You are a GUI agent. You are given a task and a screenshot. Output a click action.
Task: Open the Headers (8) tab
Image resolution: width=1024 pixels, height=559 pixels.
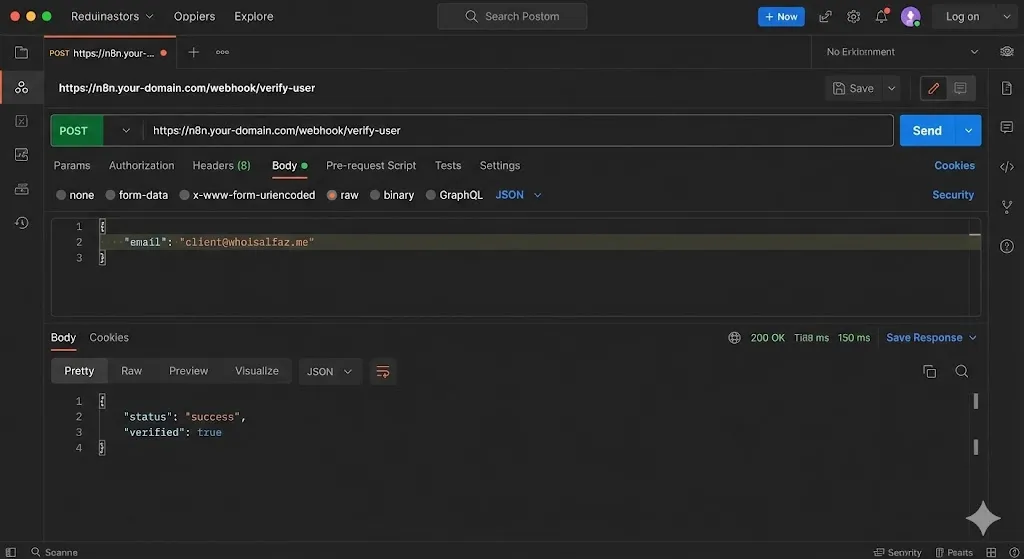point(221,166)
